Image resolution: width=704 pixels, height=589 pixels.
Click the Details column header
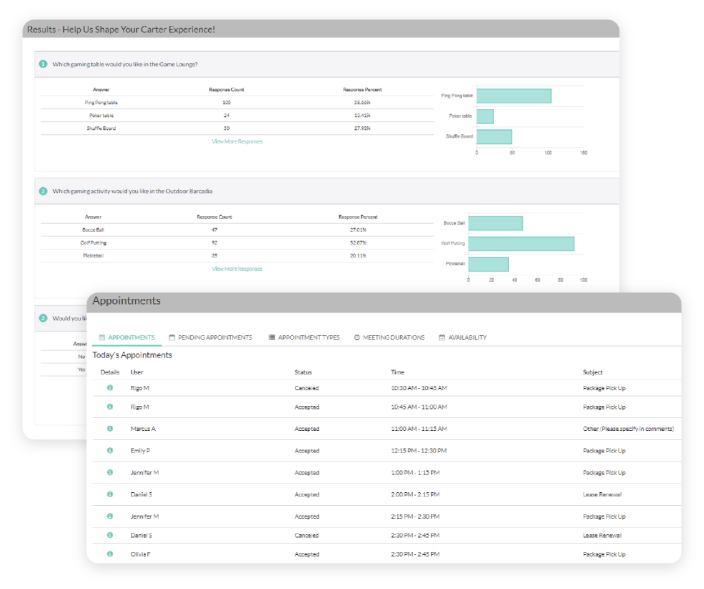click(110, 372)
